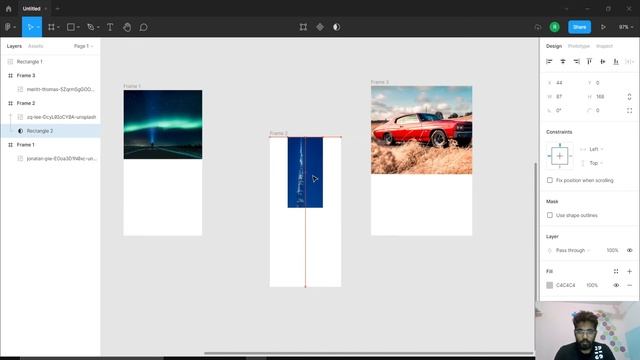
Task: Click the red car image on canvas
Action: (x=421, y=130)
